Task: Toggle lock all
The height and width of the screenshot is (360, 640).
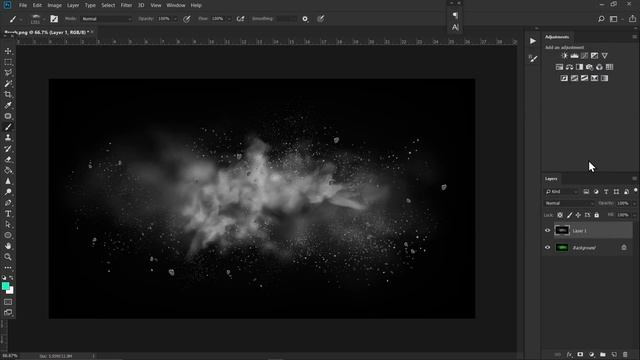Action: (597, 215)
